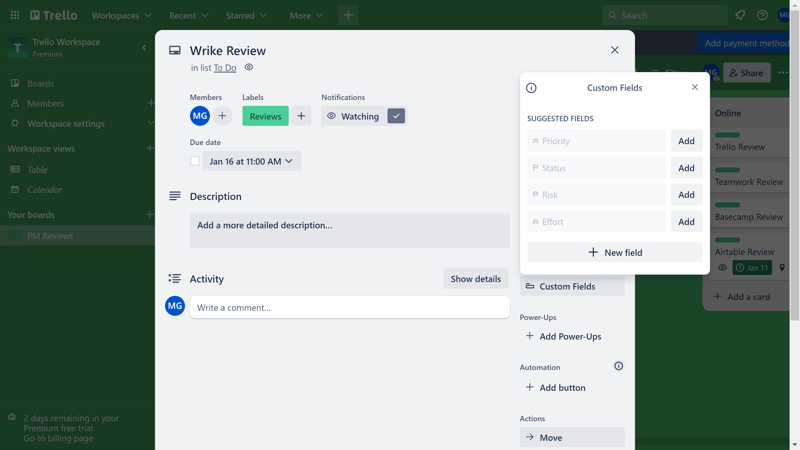Add the Risk suggested field
The height and width of the screenshot is (450, 800).
pyautogui.click(x=686, y=194)
